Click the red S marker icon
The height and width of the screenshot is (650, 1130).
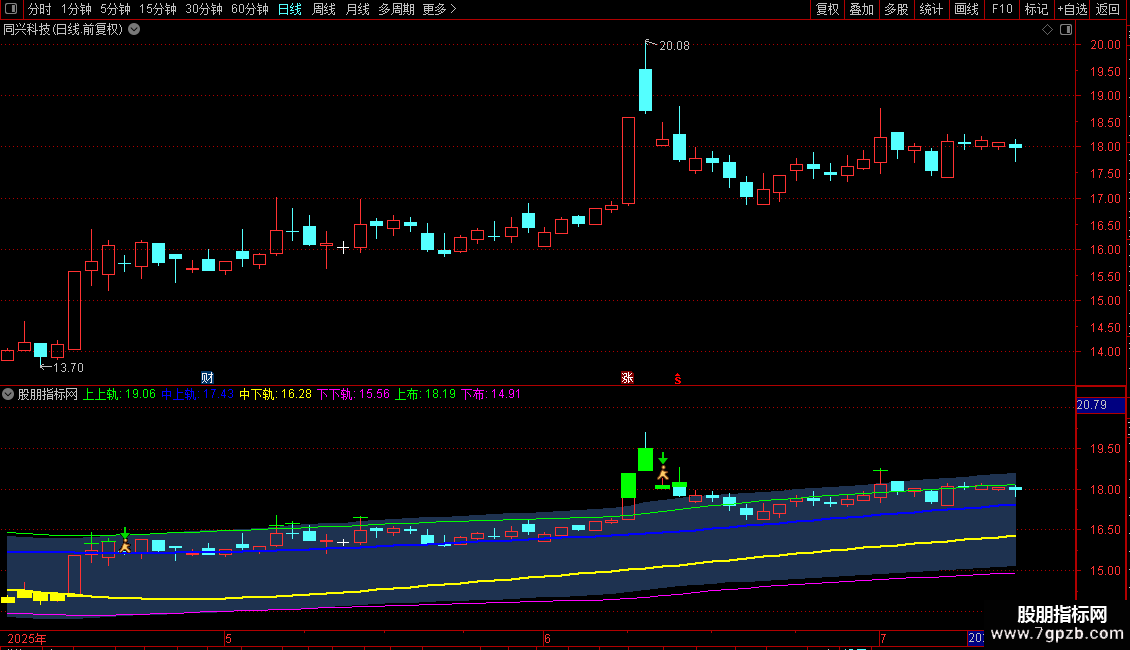point(677,378)
